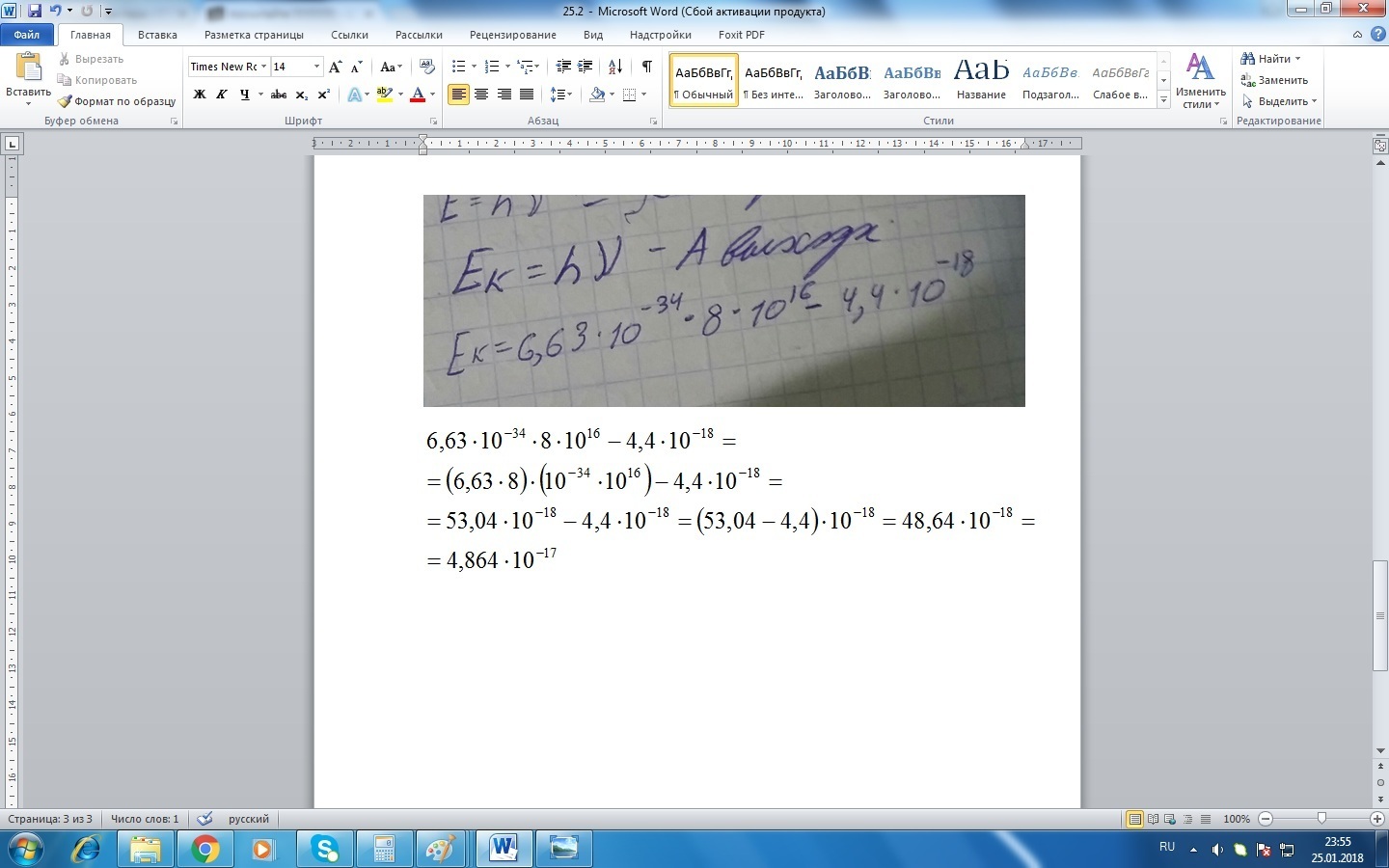Open Word Help question mark icon
Viewport: 1389px width, 868px height.
(x=1377, y=34)
